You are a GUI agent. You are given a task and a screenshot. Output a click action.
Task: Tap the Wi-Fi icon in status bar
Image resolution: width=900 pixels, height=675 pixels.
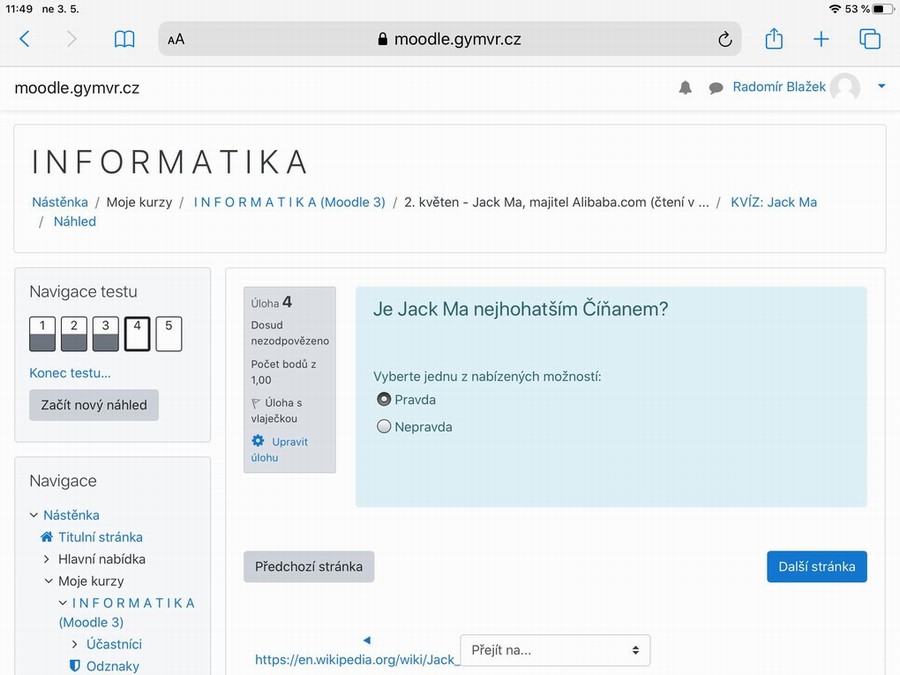835,9
